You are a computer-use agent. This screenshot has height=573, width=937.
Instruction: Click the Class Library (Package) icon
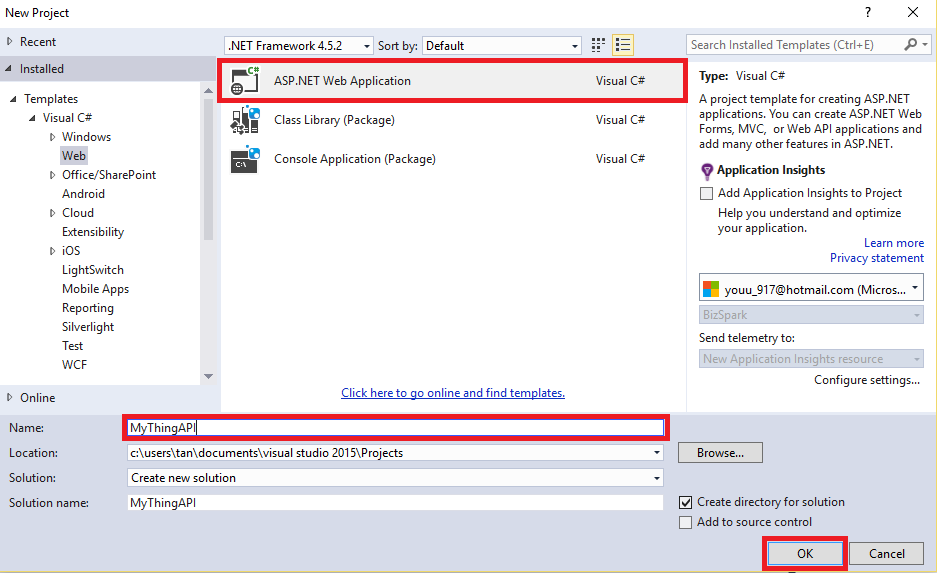pos(245,120)
